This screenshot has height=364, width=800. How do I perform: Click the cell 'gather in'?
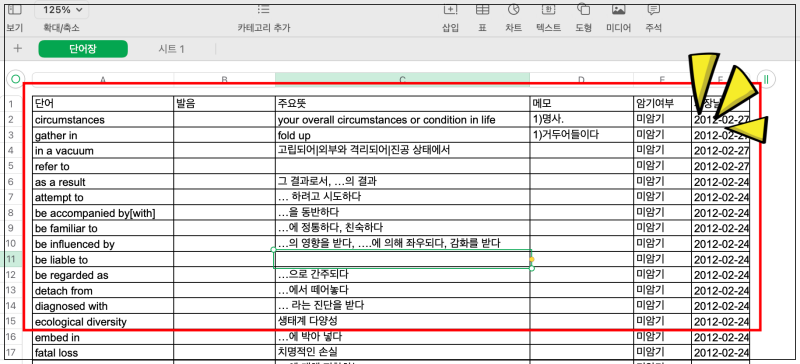(103, 135)
